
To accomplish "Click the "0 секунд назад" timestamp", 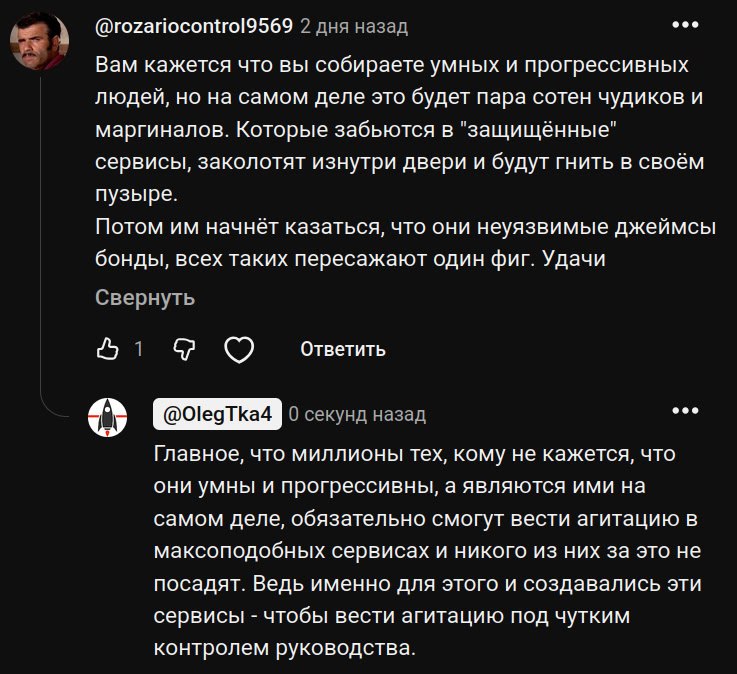I will (357, 414).
